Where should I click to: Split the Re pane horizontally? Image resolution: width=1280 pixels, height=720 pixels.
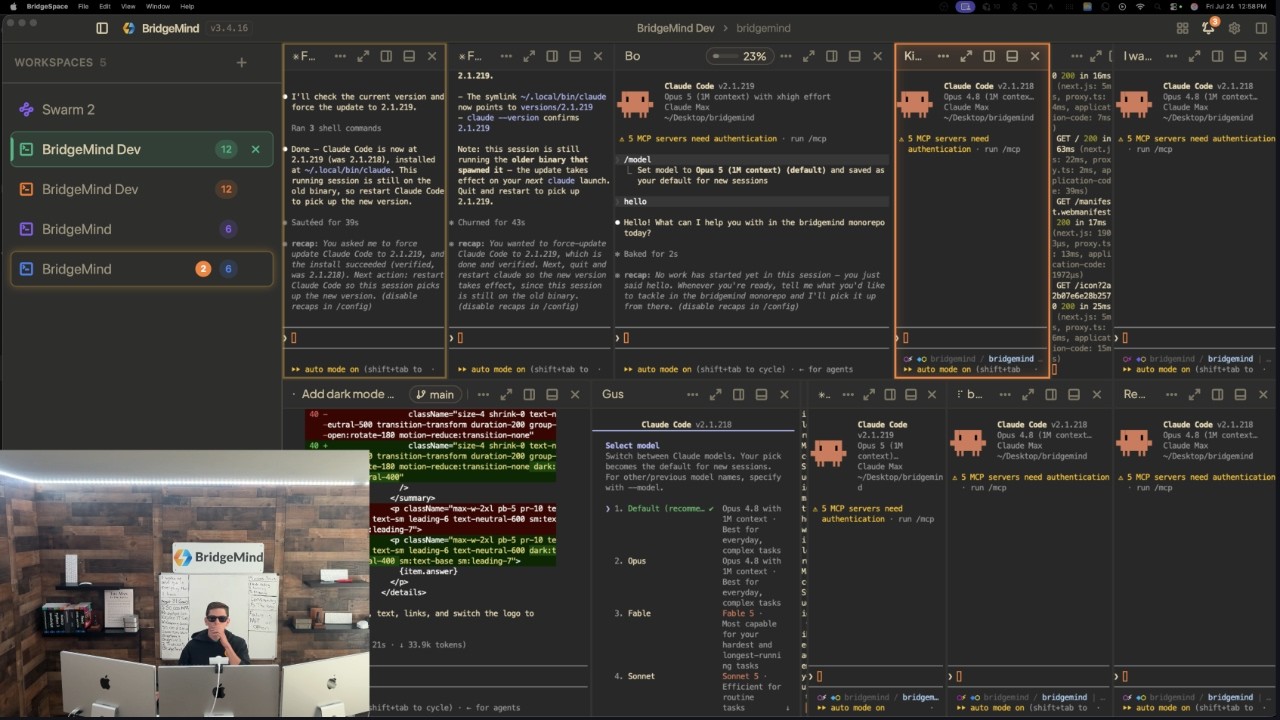click(x=1239, y=394)
